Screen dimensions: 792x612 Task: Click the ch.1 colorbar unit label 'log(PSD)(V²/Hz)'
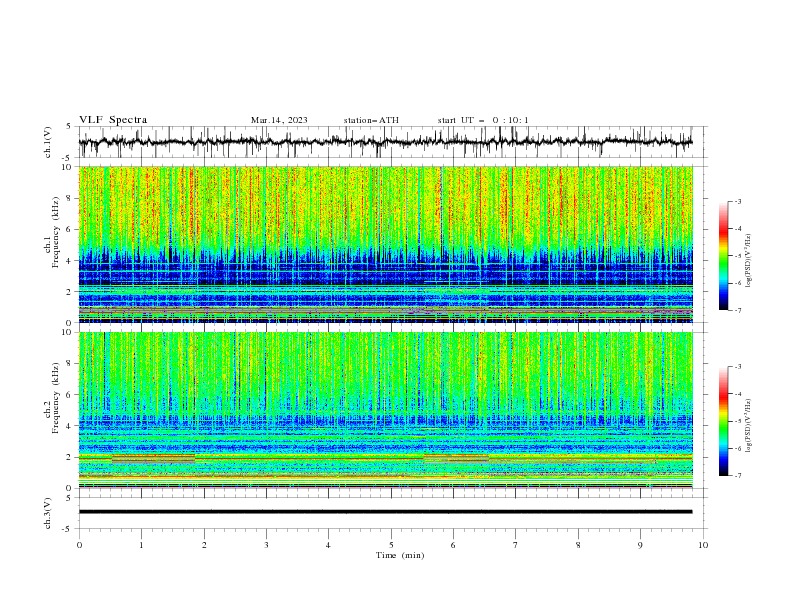pyautogui.click(x=749, y=261)
